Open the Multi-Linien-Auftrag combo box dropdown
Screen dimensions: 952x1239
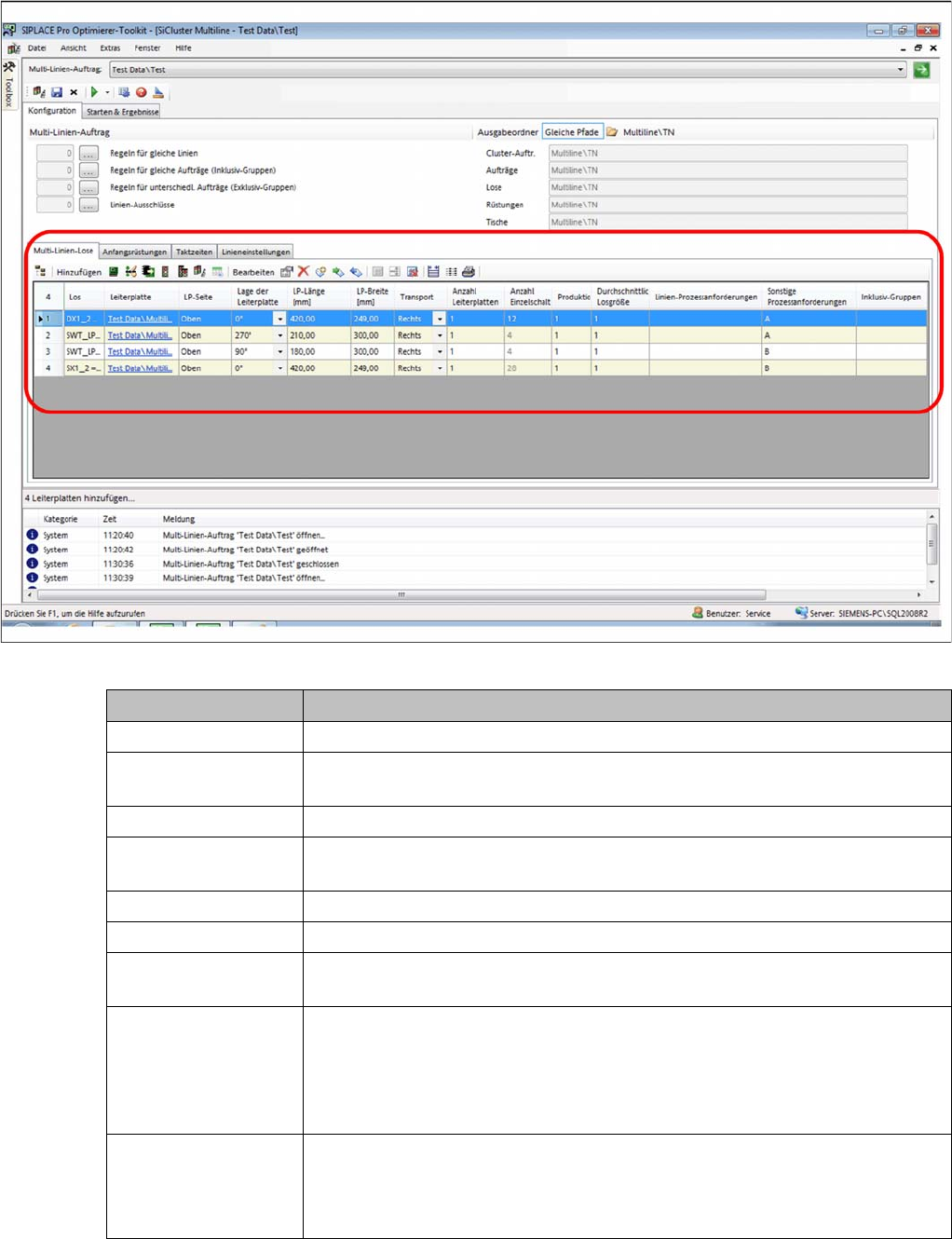901,70
